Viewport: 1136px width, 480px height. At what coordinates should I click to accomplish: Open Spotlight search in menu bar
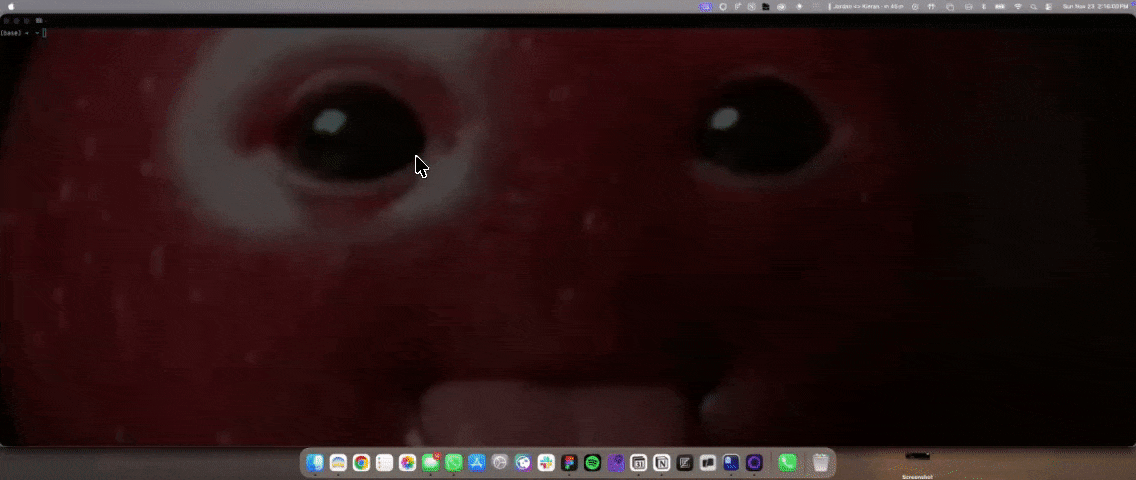click(x=1034, y=7)
